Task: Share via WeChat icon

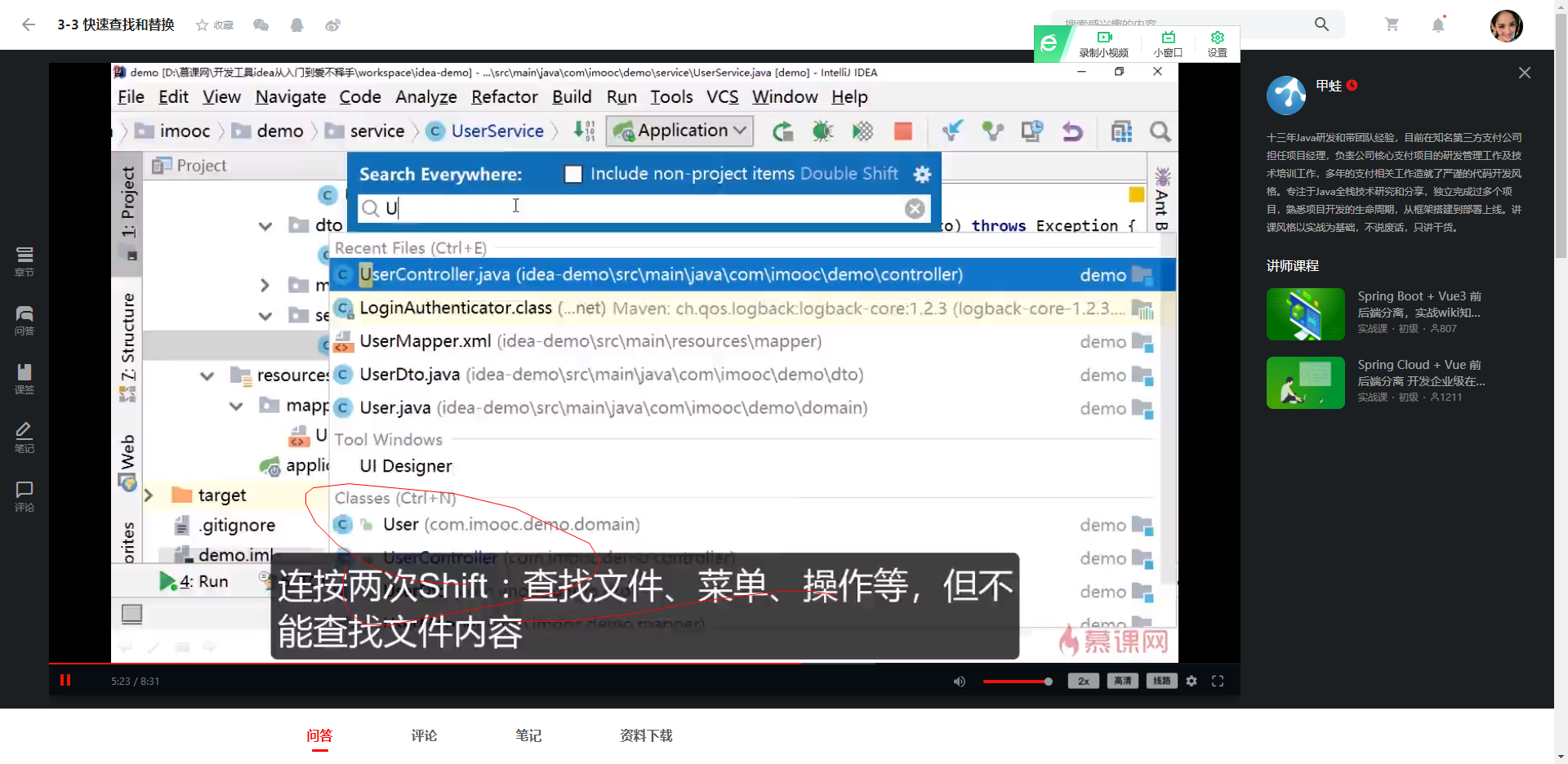Action: 261,25
